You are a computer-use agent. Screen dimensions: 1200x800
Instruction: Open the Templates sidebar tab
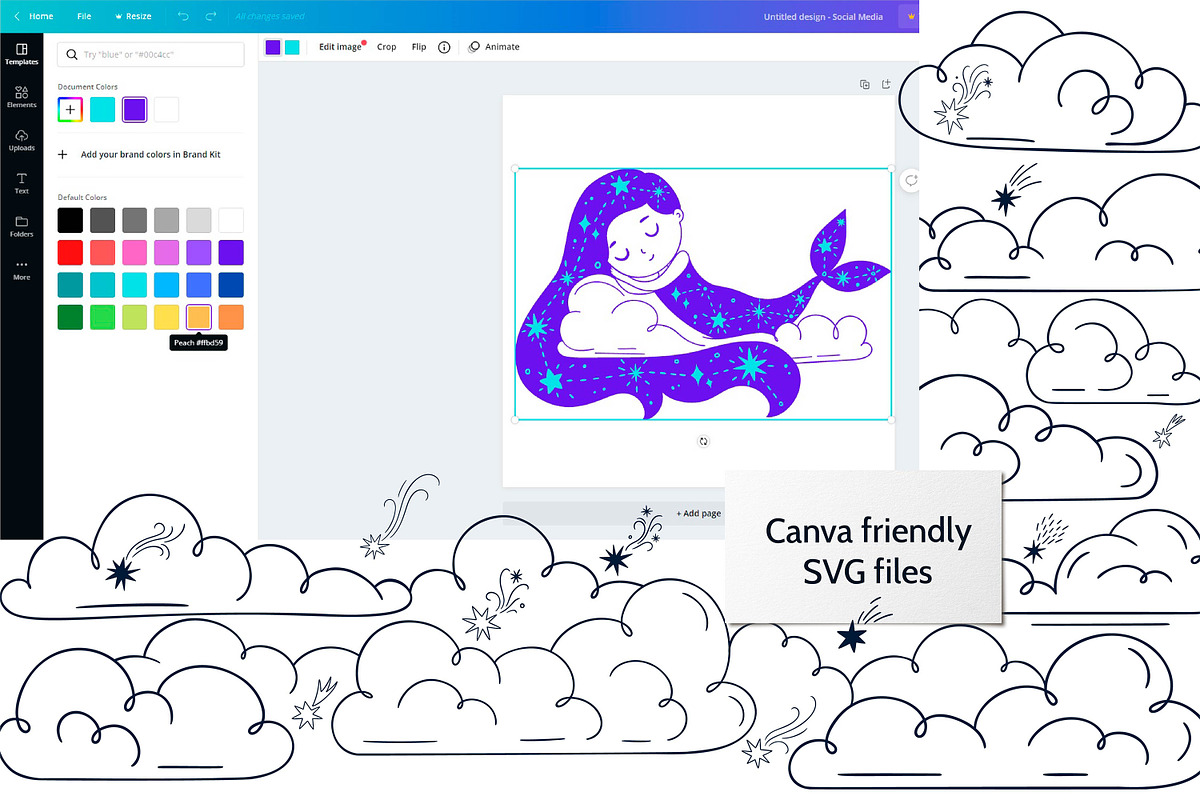pyautogui.click(x=21, y=54)
